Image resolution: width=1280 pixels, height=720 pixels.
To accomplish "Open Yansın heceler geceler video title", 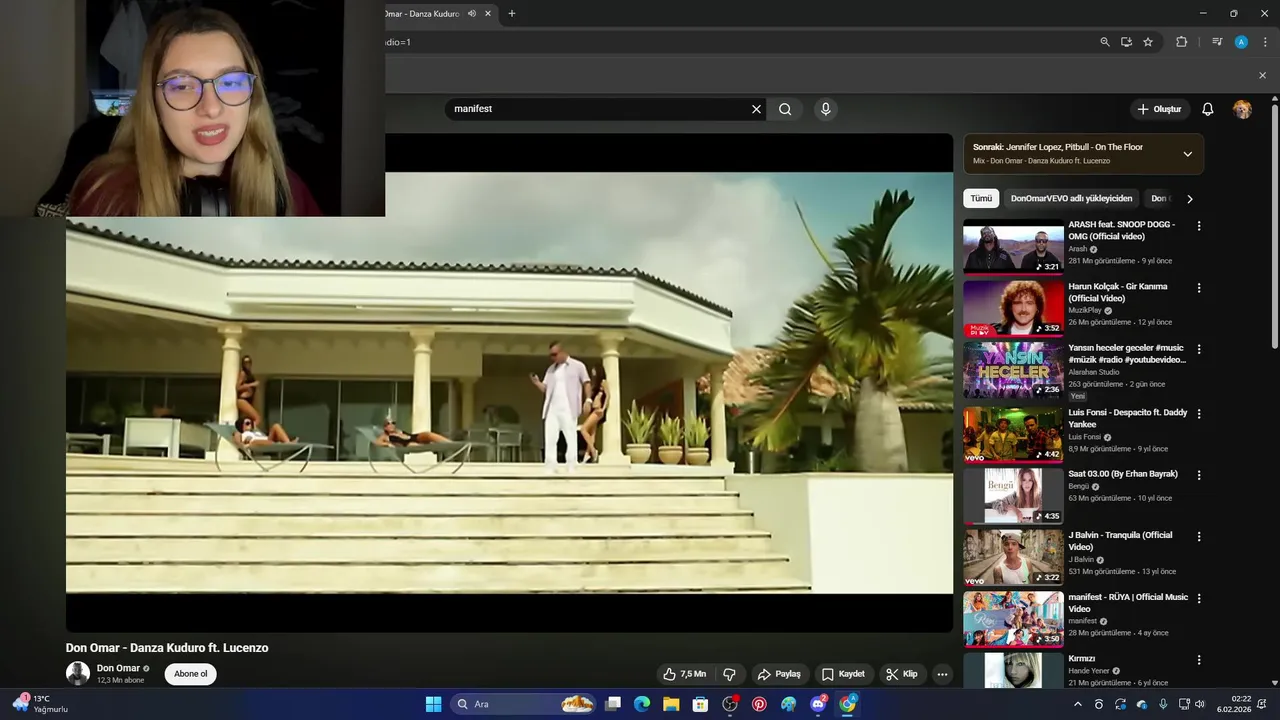I will tap(1127, 354).
